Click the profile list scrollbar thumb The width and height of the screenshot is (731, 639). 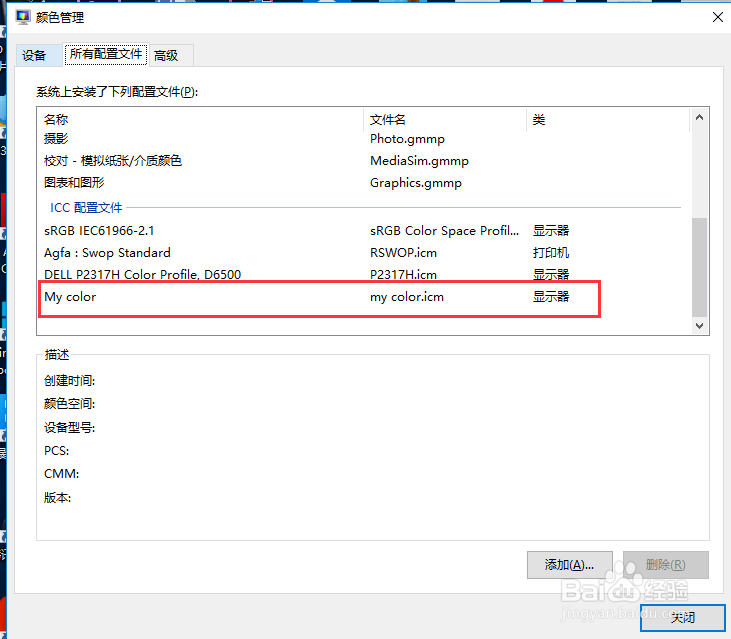coord(699,267)
